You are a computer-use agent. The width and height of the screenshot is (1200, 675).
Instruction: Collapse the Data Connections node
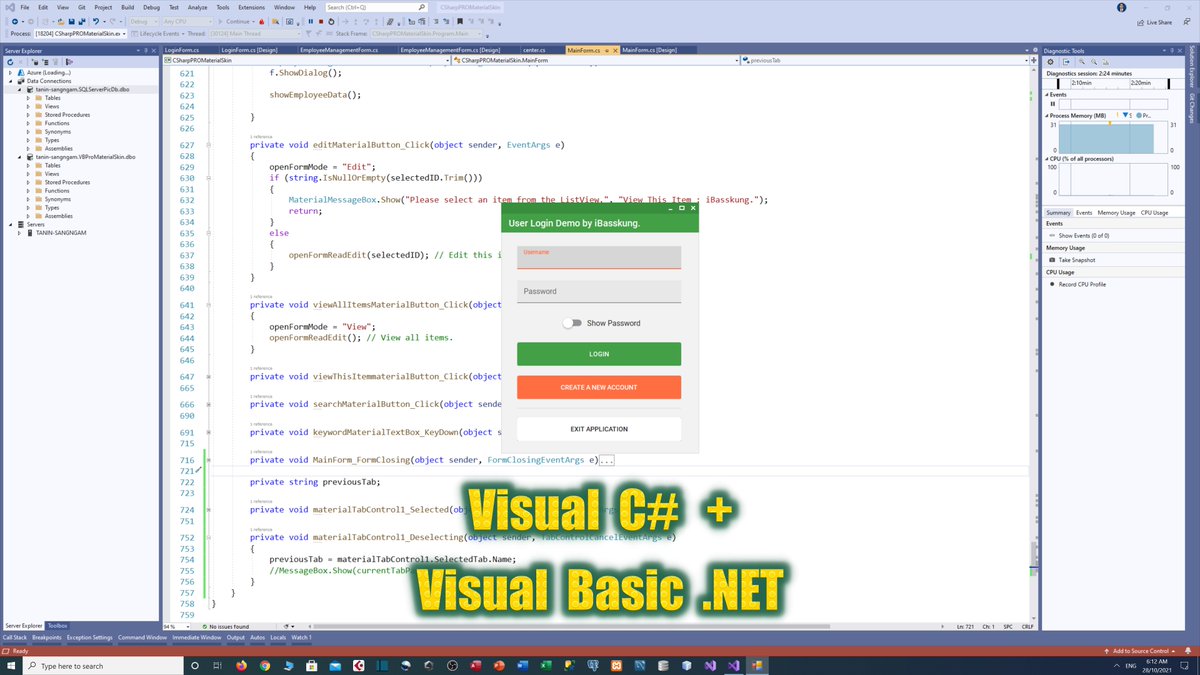(11, 81)
